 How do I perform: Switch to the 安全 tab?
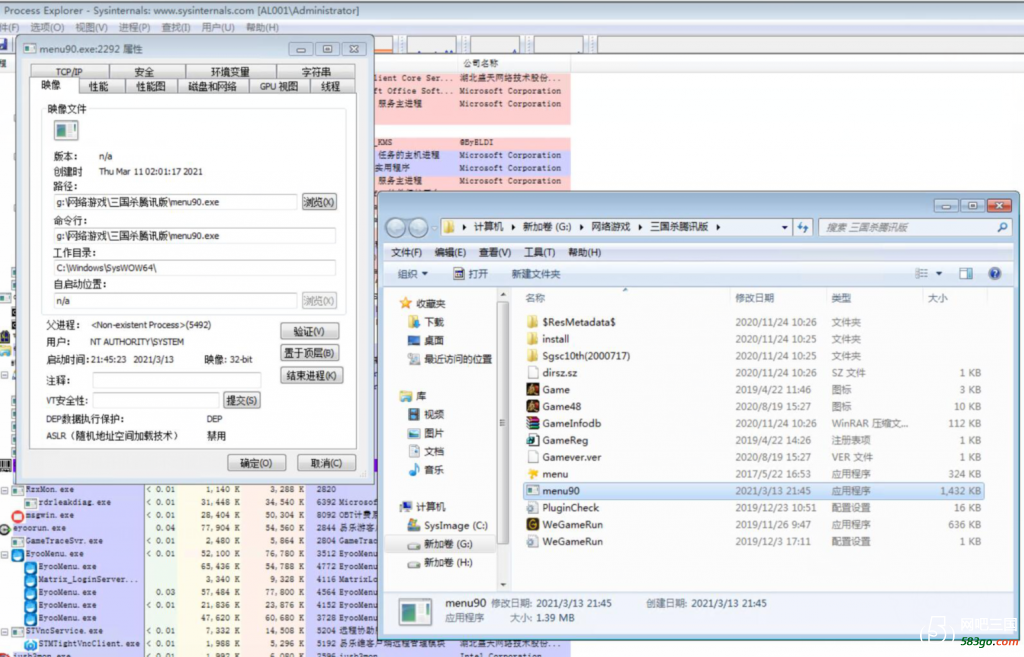click(x=144, y=72)
